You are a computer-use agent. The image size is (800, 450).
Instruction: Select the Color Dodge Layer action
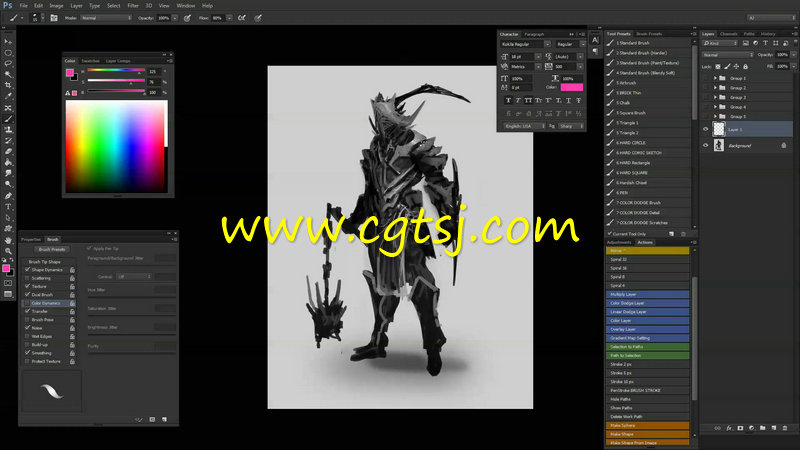pos(647,303)
